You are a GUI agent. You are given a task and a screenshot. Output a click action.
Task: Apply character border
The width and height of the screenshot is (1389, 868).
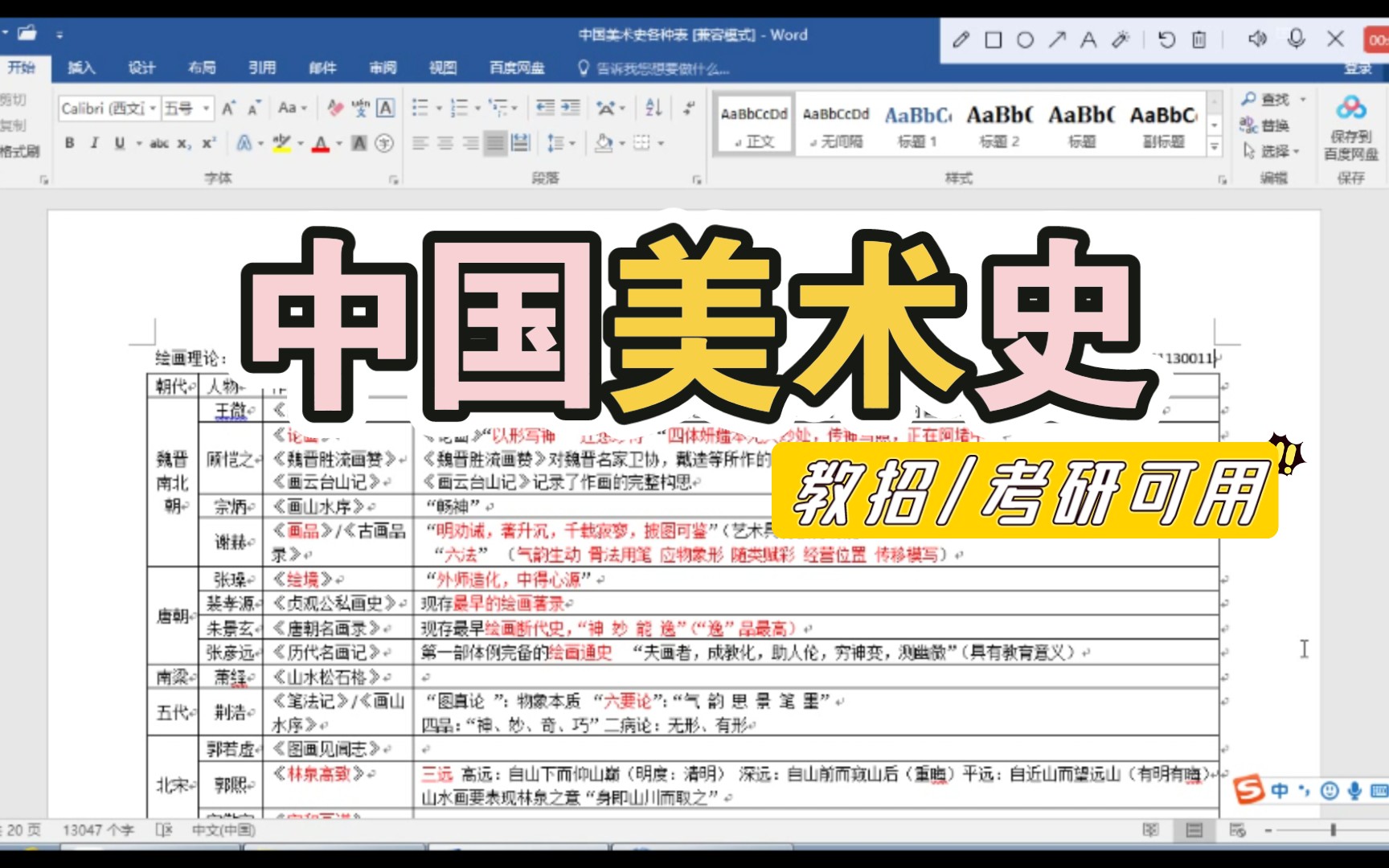pyautogui.click(x=386, y=108)
